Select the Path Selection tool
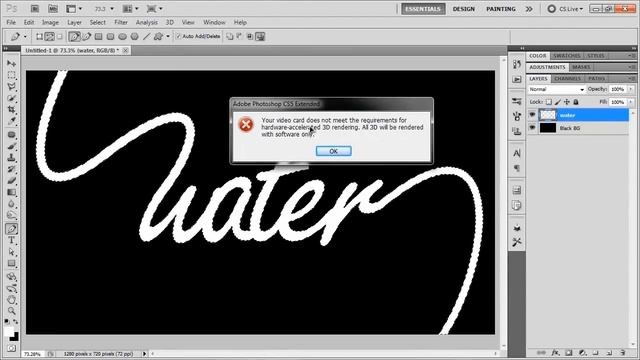 pyautogui.click(x=11, y=252)
